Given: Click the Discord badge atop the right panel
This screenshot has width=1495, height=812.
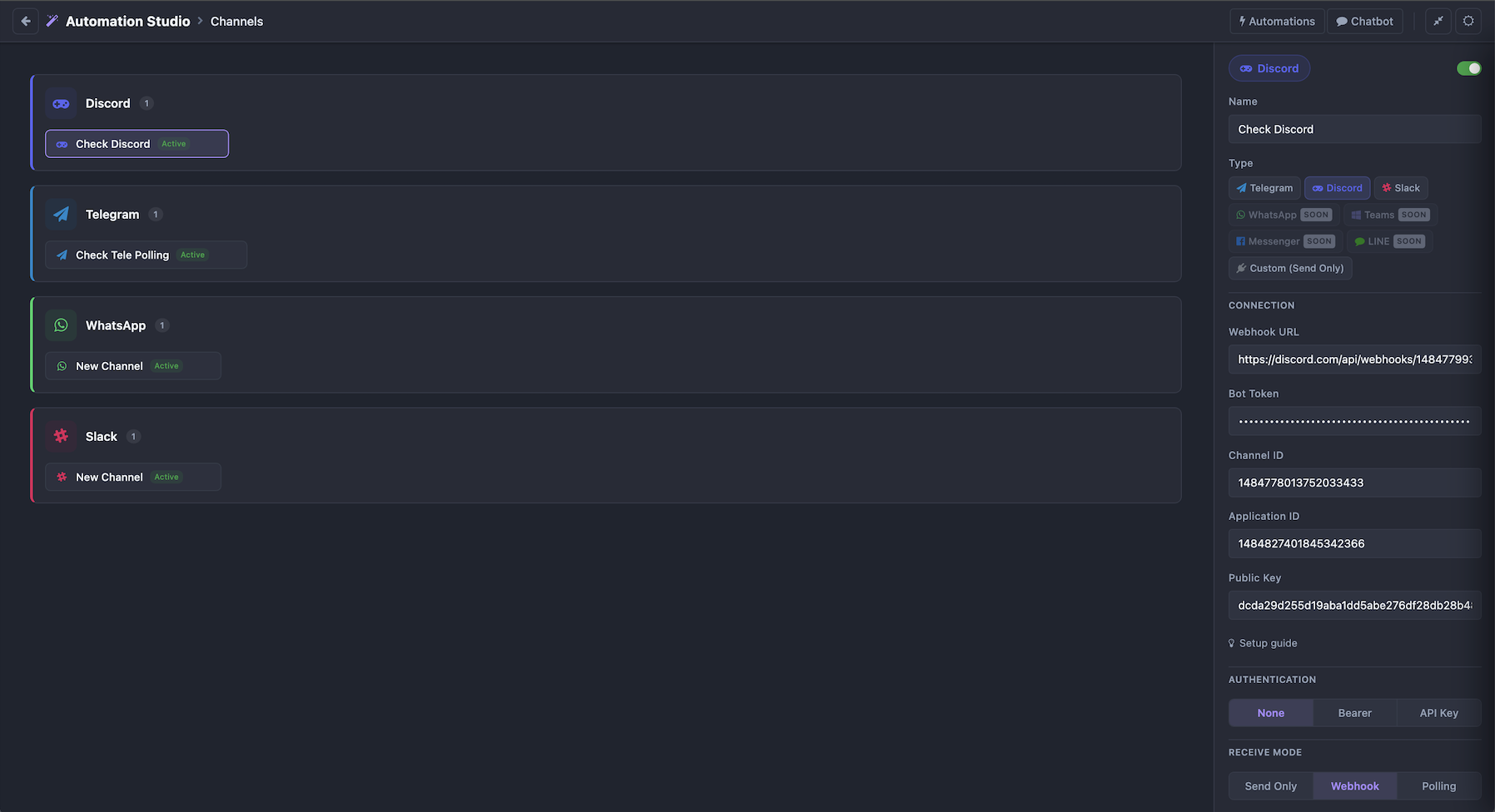Looking at the screenshot, I should 1269,68.
